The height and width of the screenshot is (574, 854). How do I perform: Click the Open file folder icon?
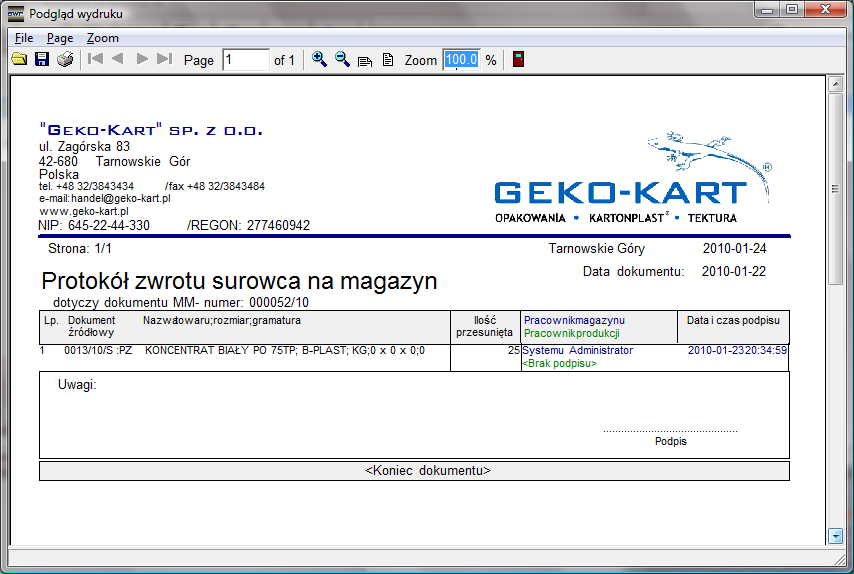pyautogui.click(x=19, y=60)
